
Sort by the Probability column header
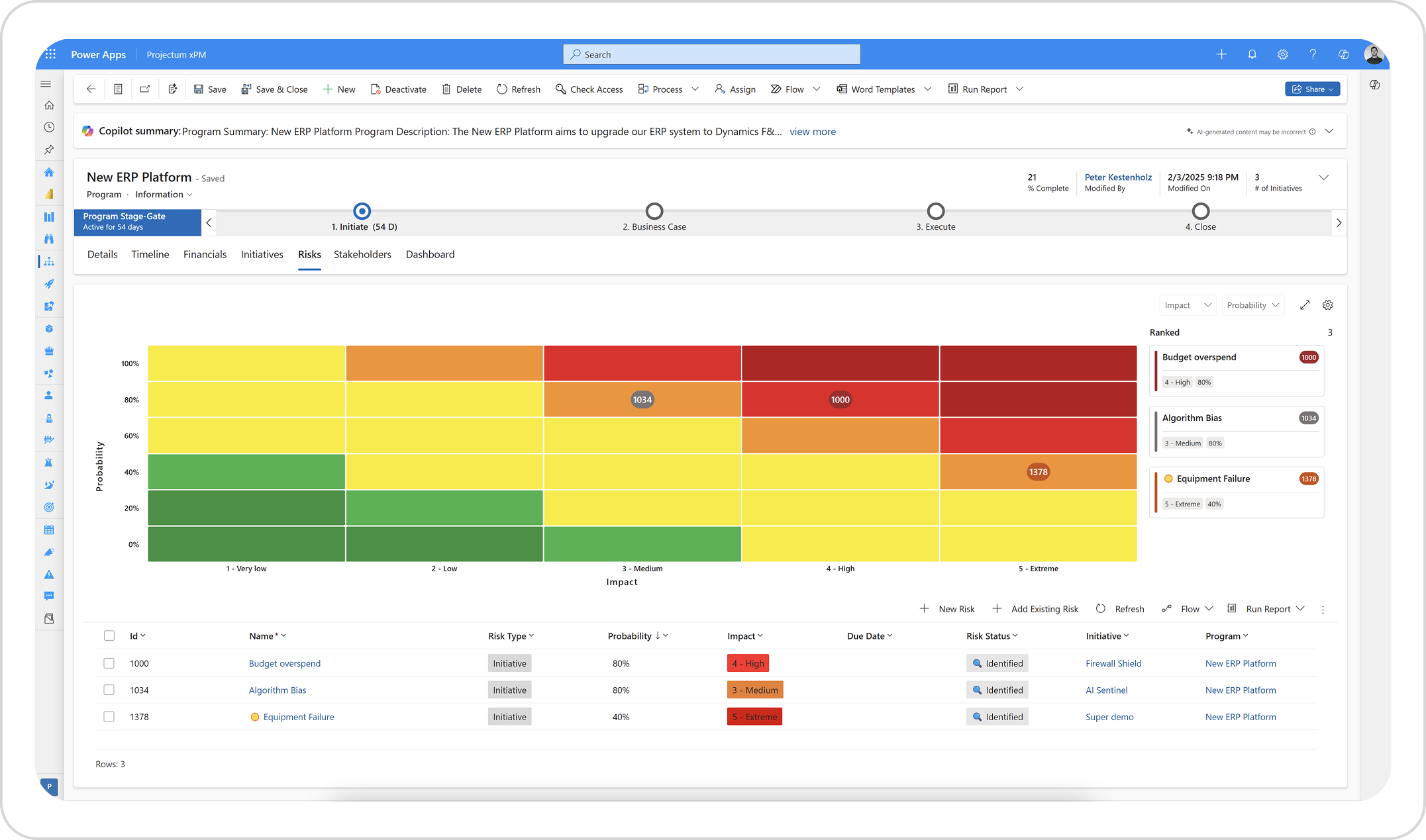click(x=637, y=635)
